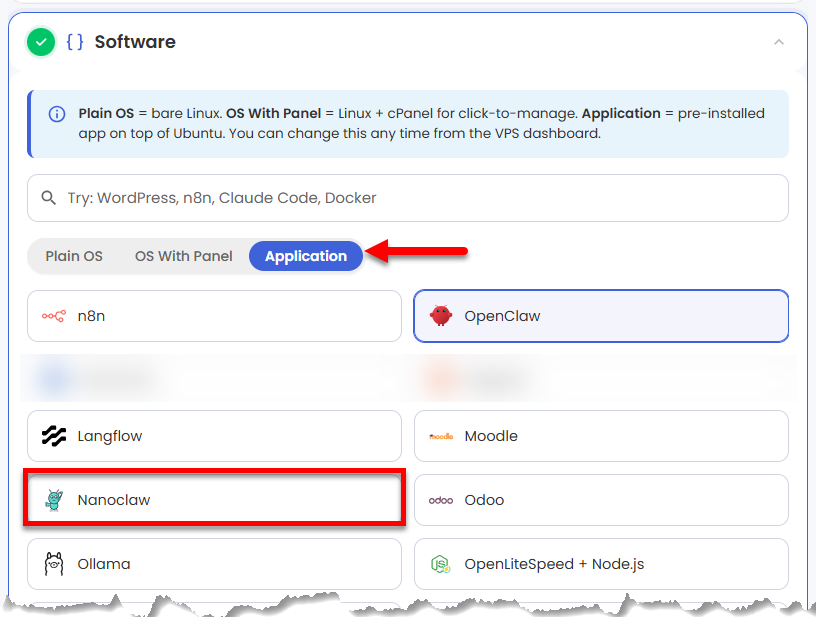This screenshot has width=816, height=617.
Task: Click the purple Odoo logo icon
Action: pos(441,500)
